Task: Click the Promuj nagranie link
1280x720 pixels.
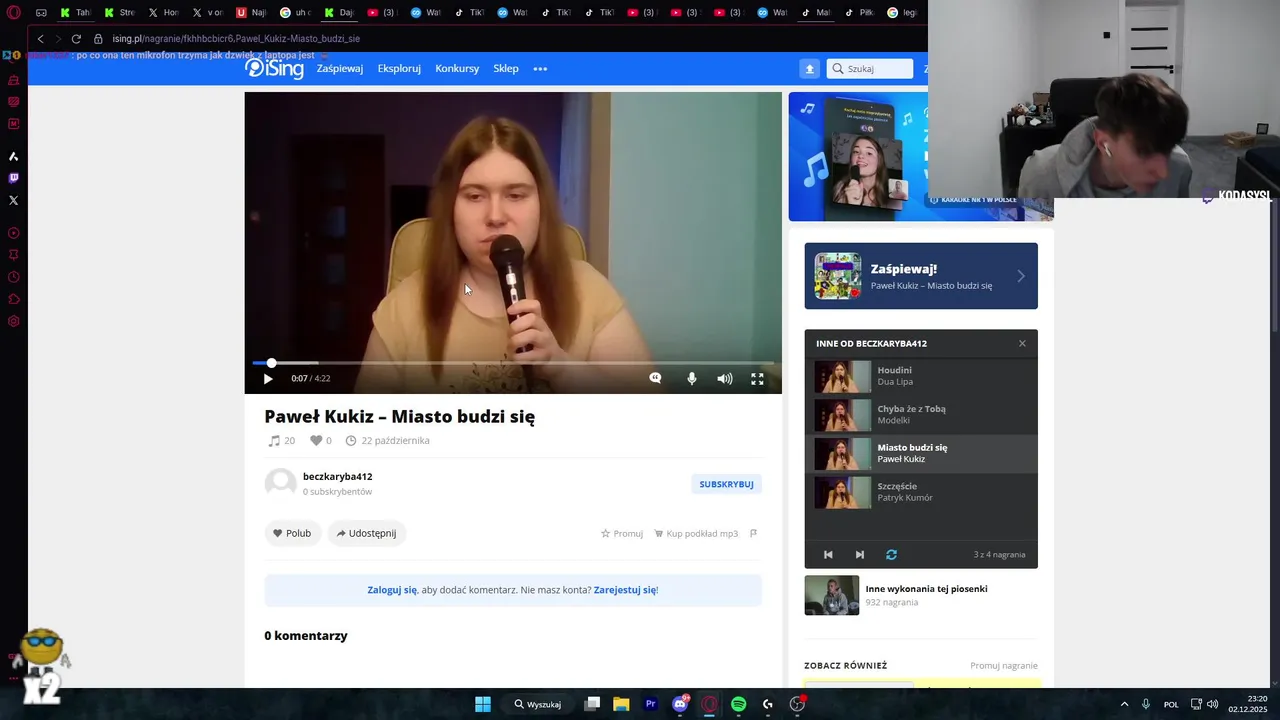Action: 1003,666
